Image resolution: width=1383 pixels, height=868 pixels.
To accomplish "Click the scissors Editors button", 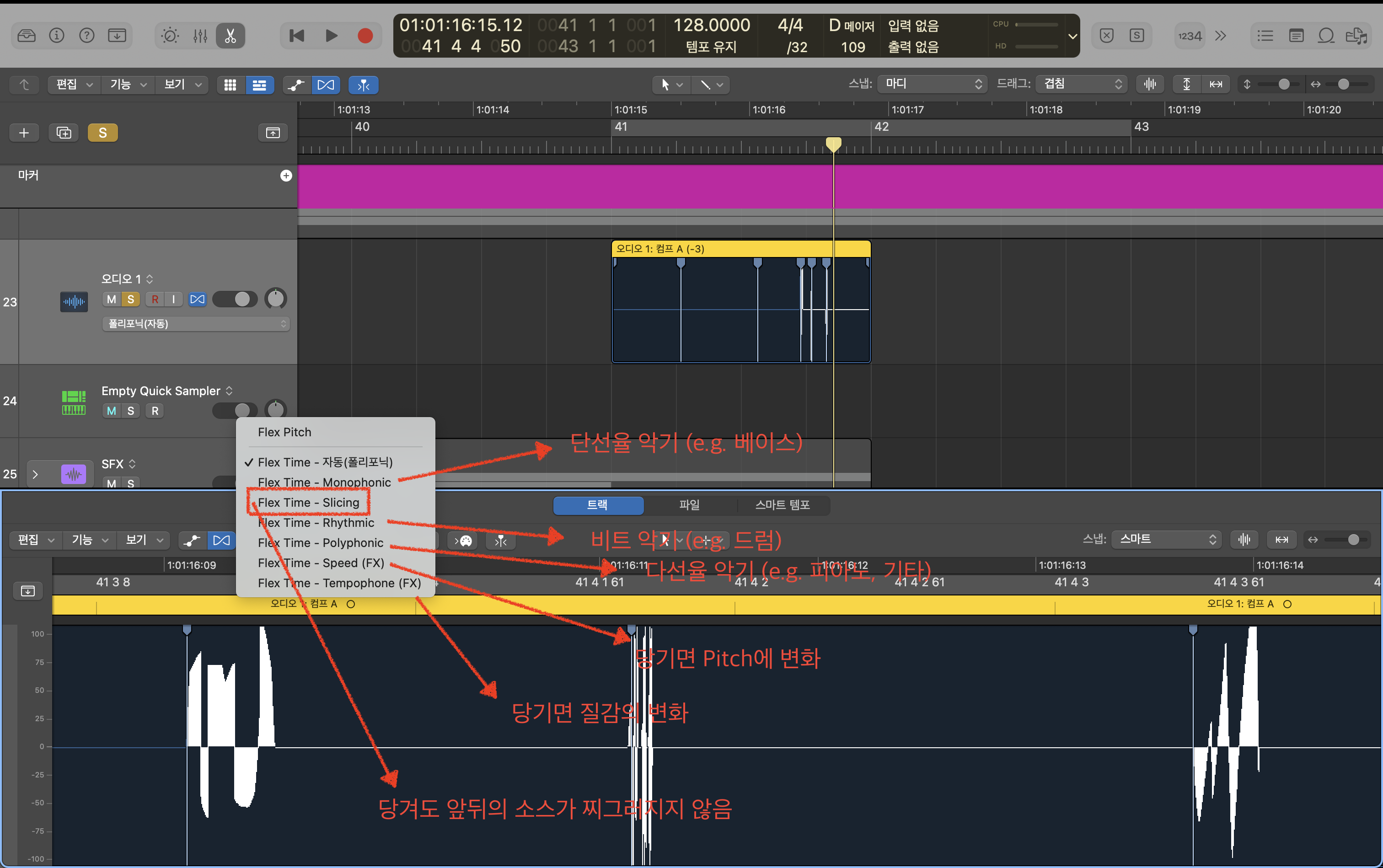I will [x=230, y=36].
